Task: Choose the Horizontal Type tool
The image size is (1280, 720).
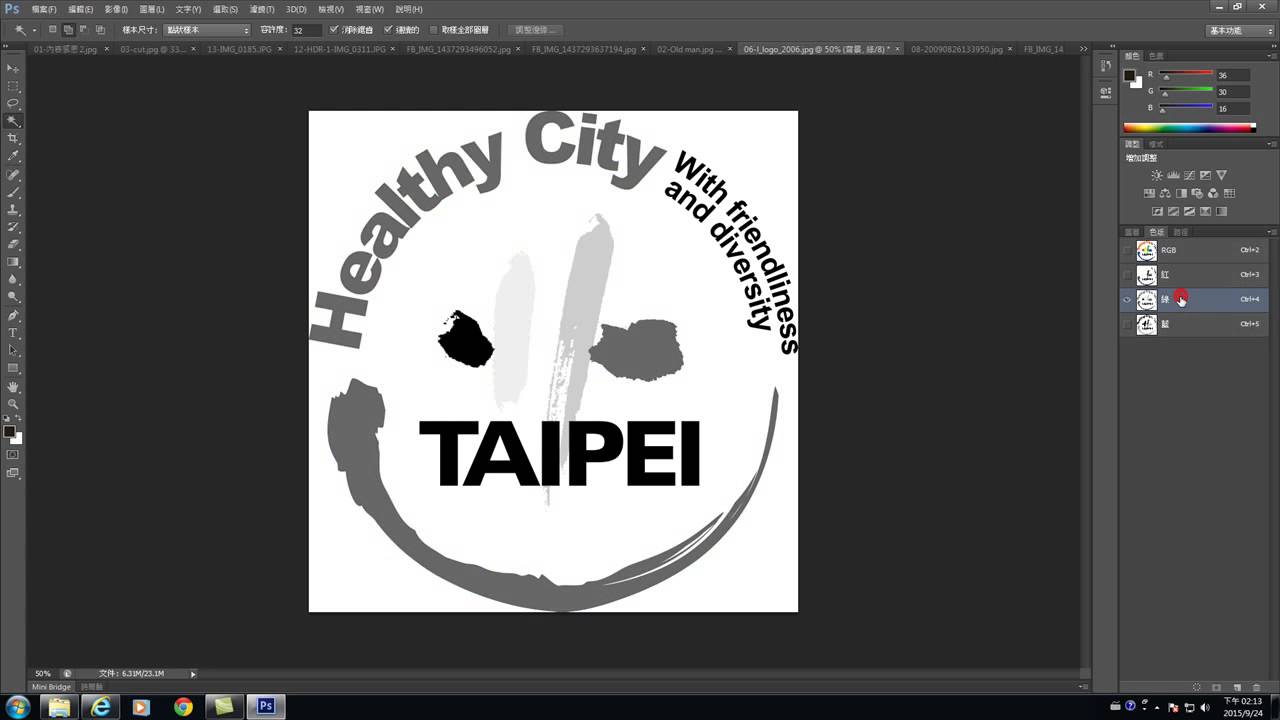Action: click(13, 332)
